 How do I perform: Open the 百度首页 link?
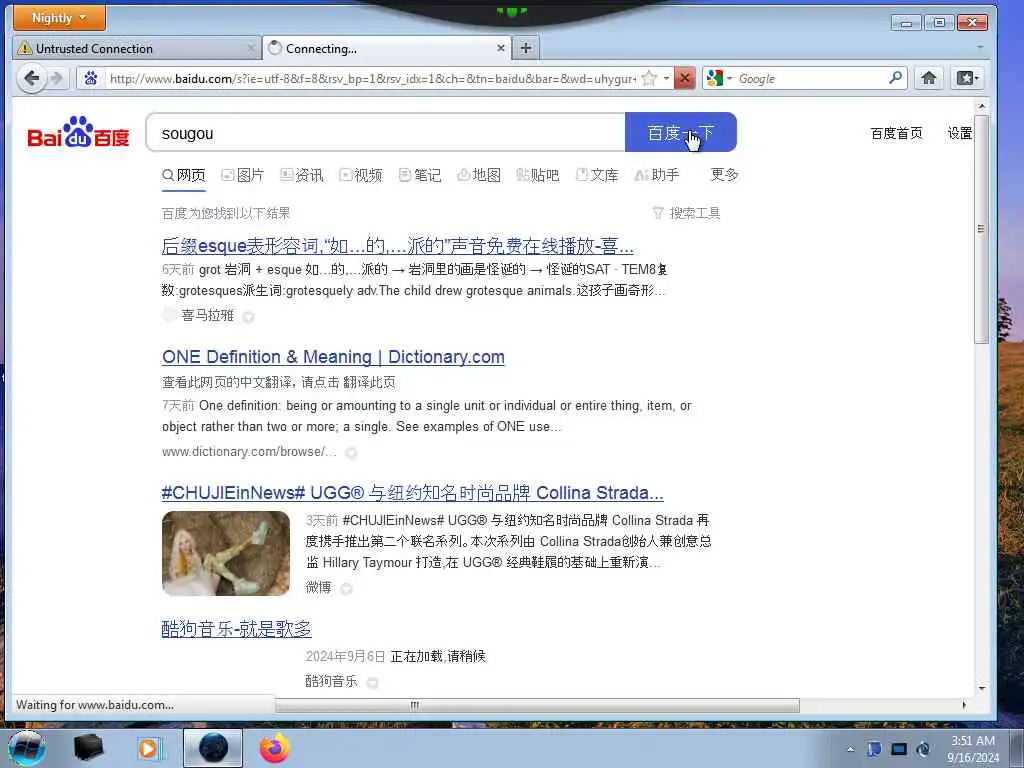pyautogui.click(x=896, y=133)
